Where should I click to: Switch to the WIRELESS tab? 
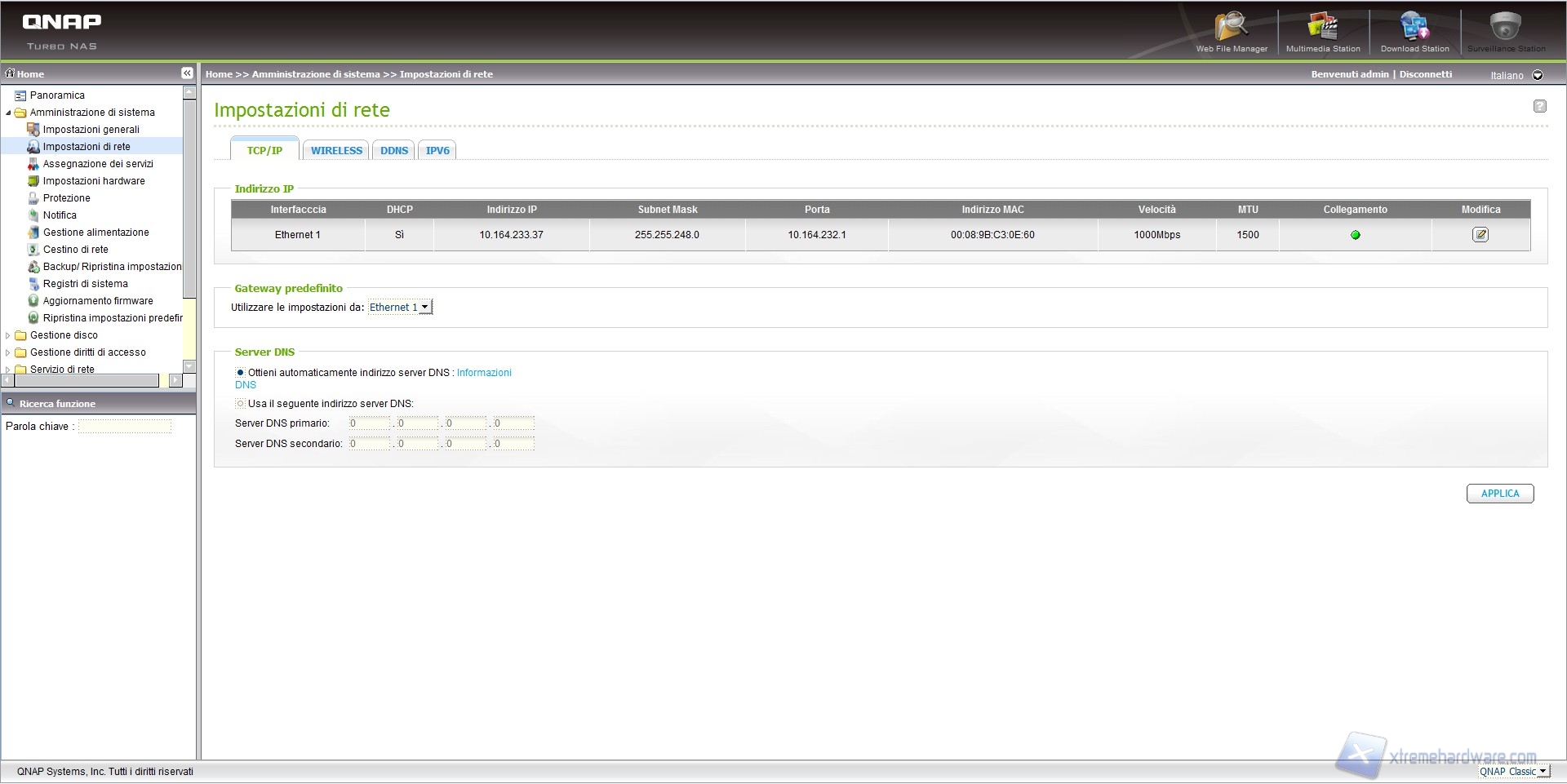336,151
